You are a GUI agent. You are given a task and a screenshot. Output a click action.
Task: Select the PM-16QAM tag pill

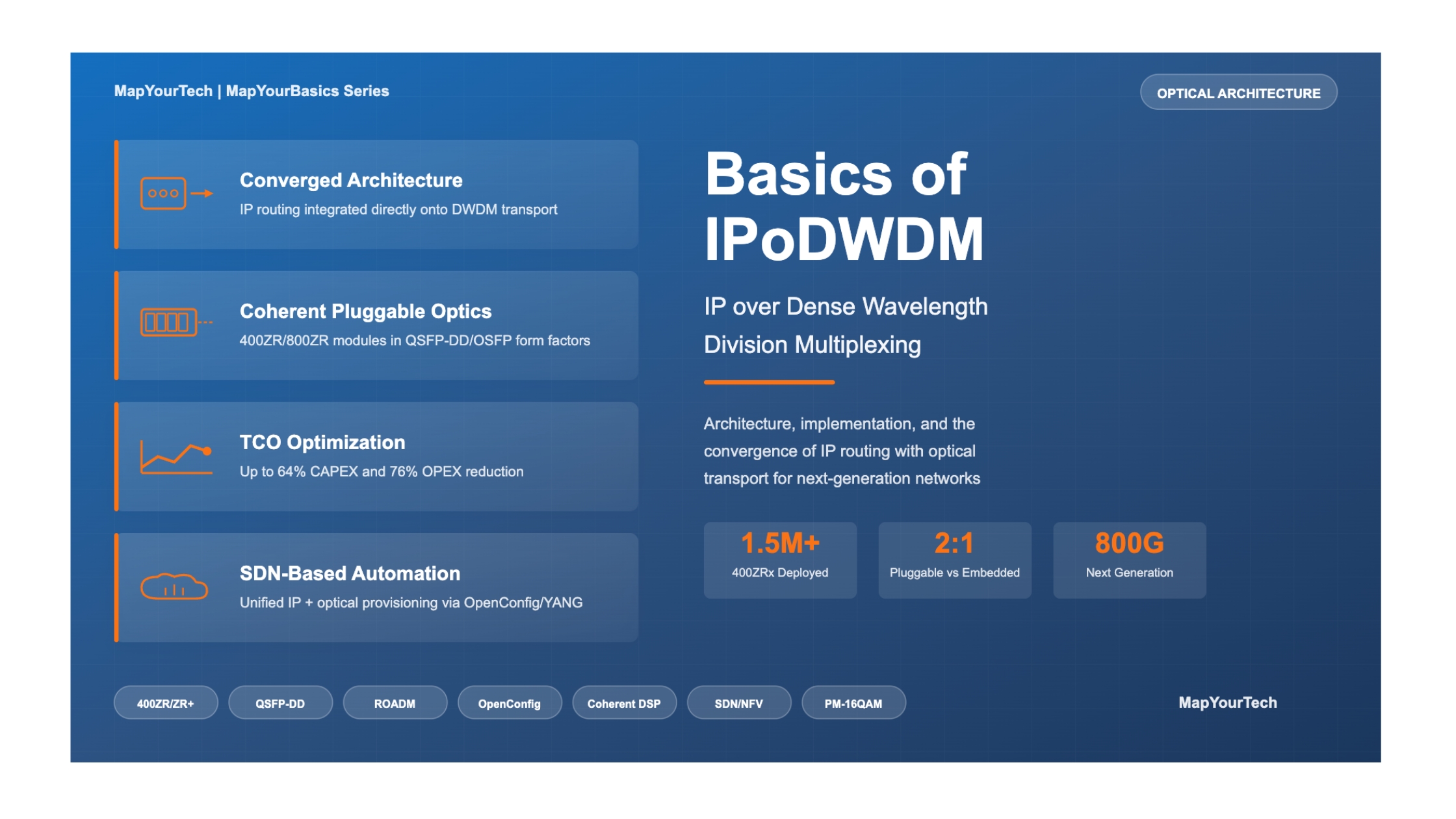coord(853,703)
